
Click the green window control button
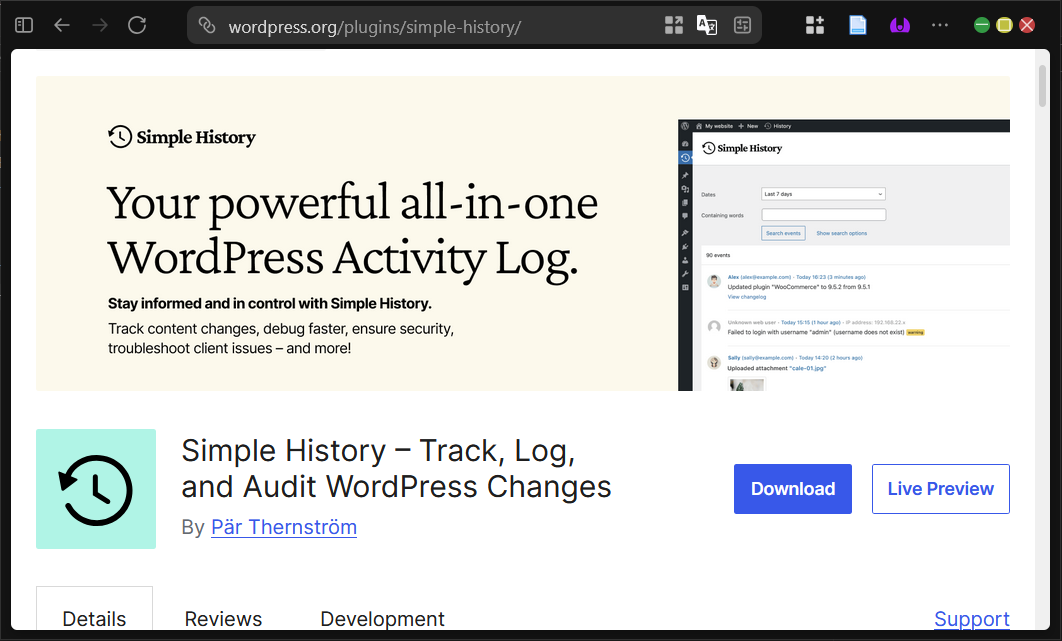pyautogui.click(x=982, y=26)
